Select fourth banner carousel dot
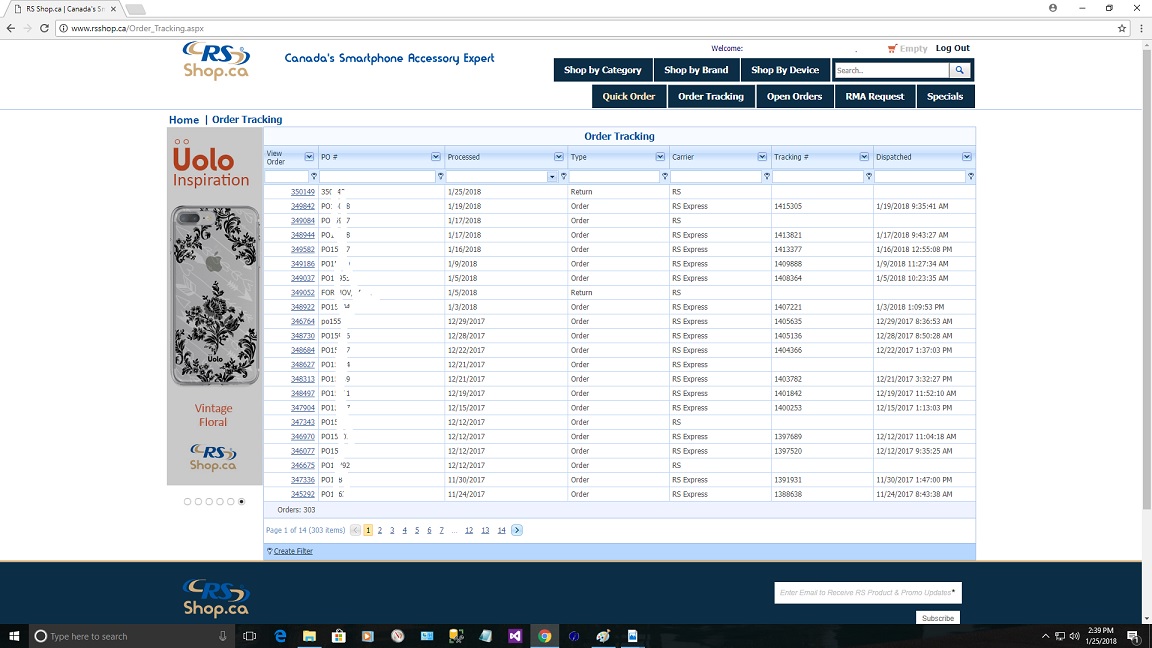This screenshot has height=648, width=1152. pyautogui.click(x=220, y=502)
